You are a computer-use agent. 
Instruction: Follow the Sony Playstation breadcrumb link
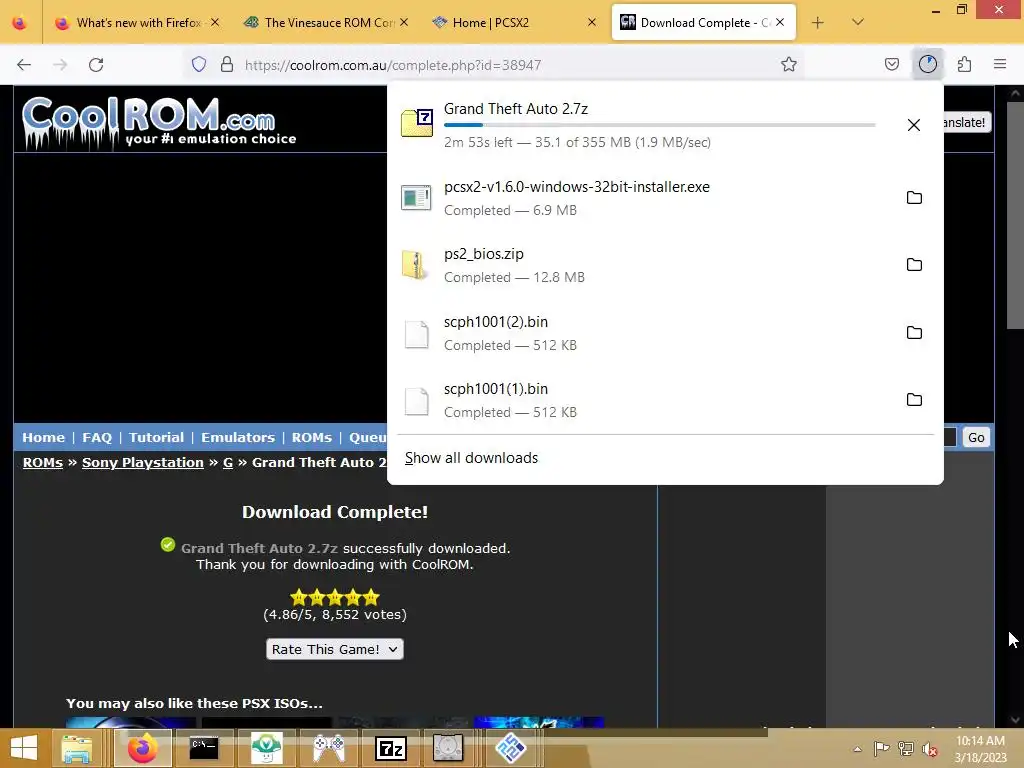(143, 462)
